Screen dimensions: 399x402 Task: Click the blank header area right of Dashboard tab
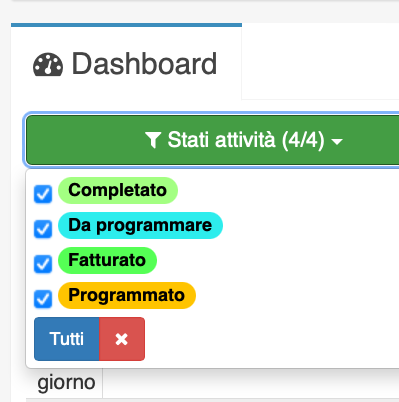click(320, 63)
